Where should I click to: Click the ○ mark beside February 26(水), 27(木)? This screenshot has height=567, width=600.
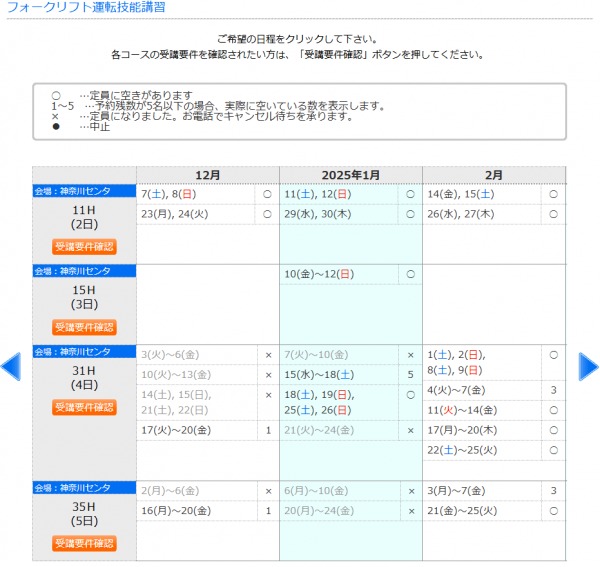553,214
